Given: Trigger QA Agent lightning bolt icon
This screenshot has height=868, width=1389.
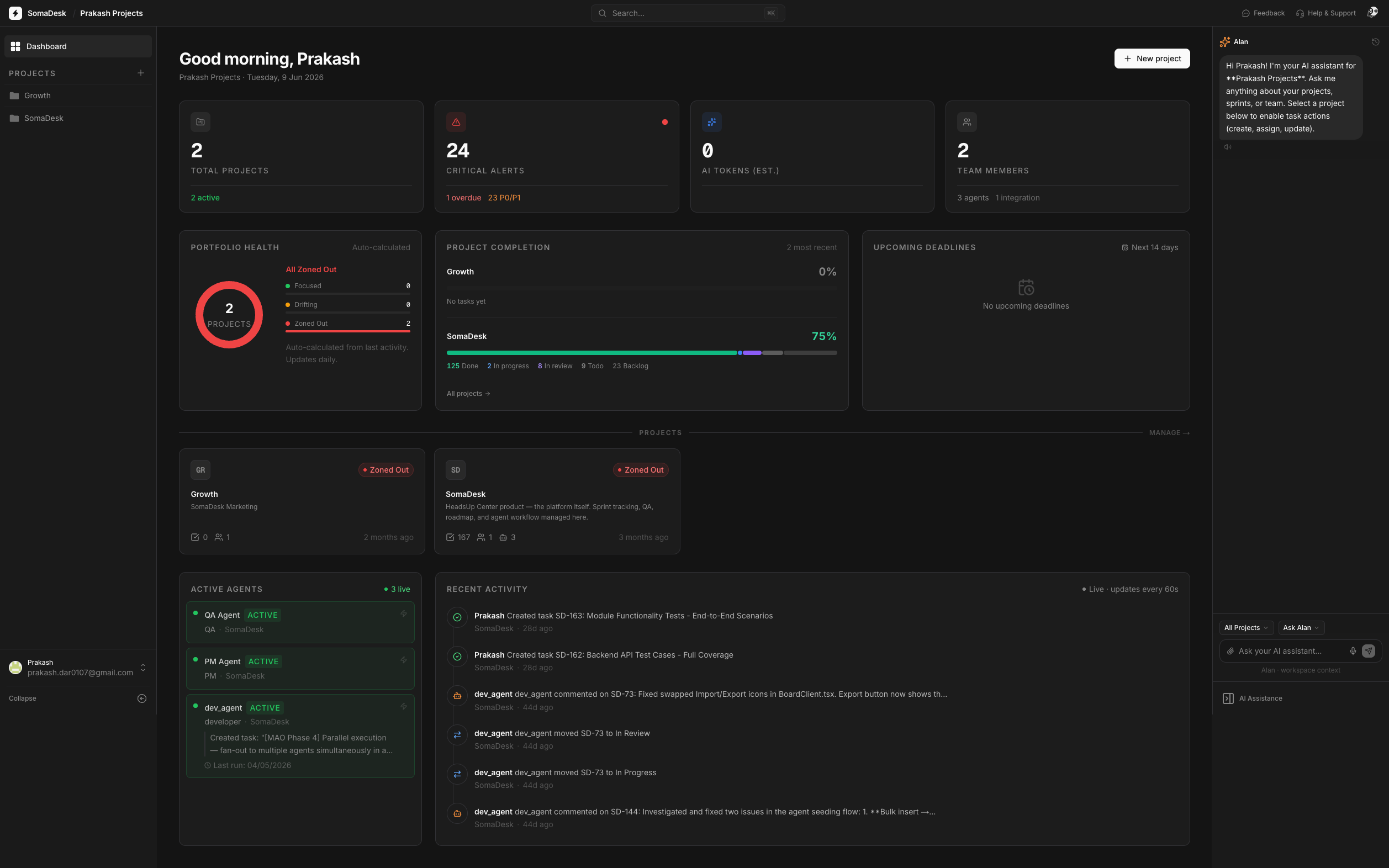Looking at the screenshot, I should coord(404,613).
